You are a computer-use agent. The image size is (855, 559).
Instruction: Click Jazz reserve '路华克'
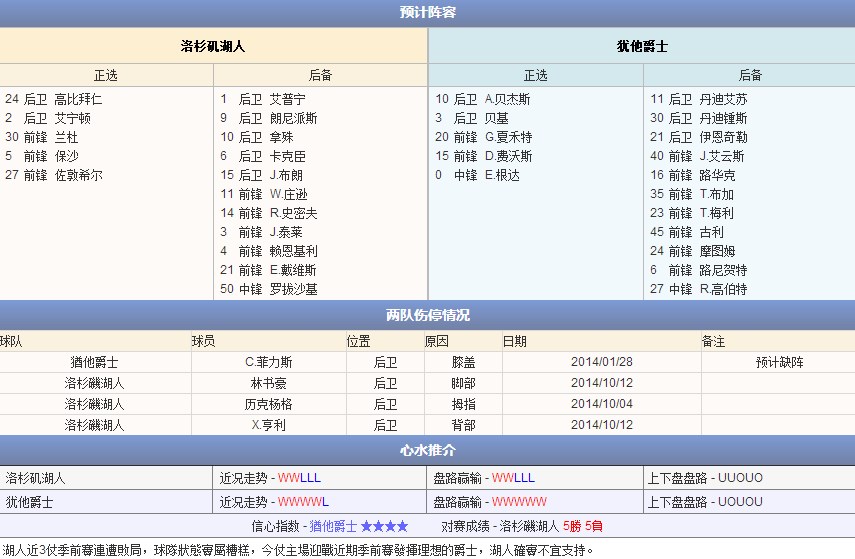pos(718,175)
